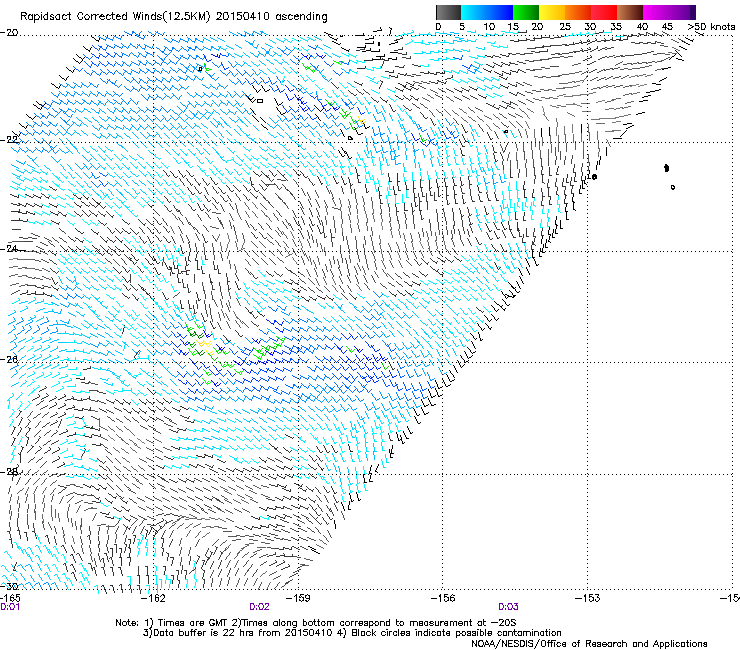The width and height of the screenshot is (740, 650).
Task: Click the chart title Rapidscat Corrected Winds
Action: tap(174, 17)
